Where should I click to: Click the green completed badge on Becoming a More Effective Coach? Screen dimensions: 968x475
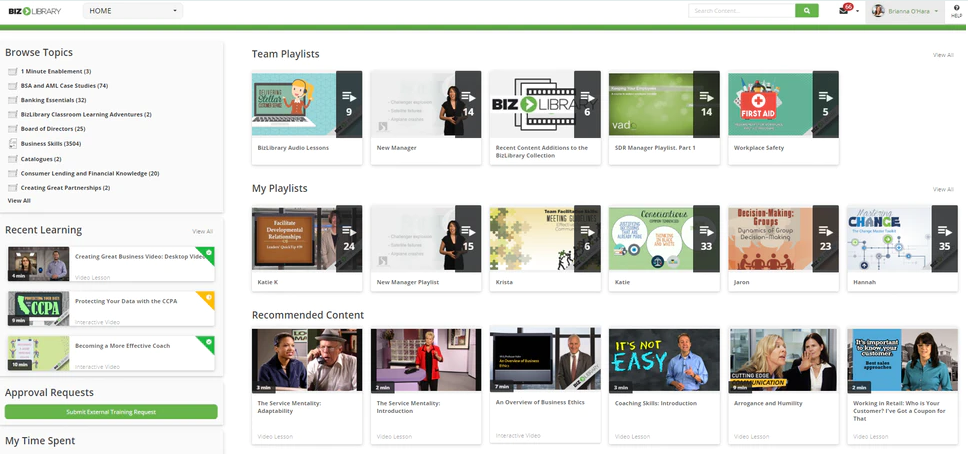[x=208, y=341]
